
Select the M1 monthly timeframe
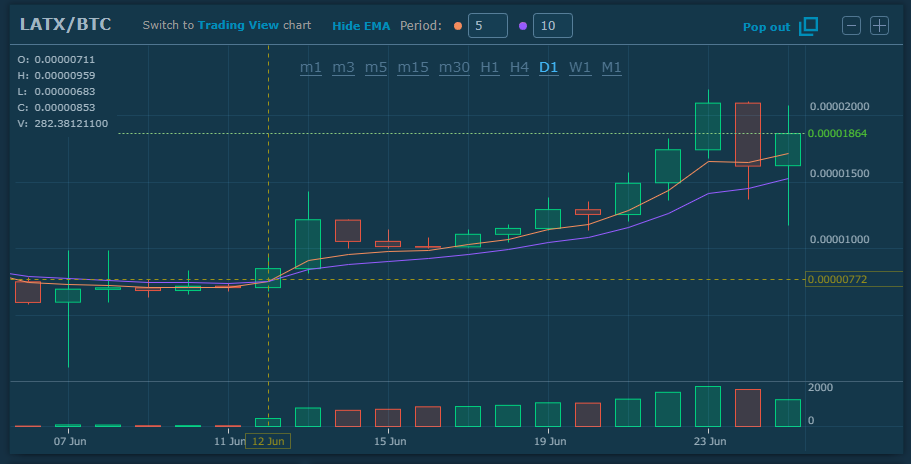[611, 67]
